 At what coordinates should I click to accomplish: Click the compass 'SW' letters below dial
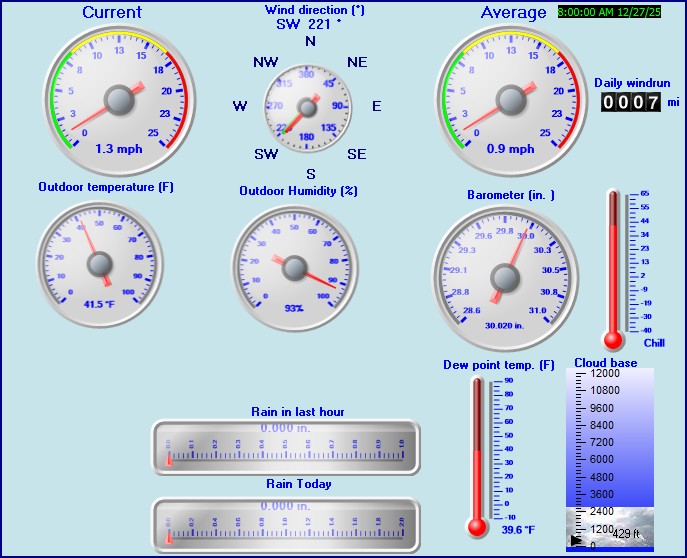[x=266, y=154]
